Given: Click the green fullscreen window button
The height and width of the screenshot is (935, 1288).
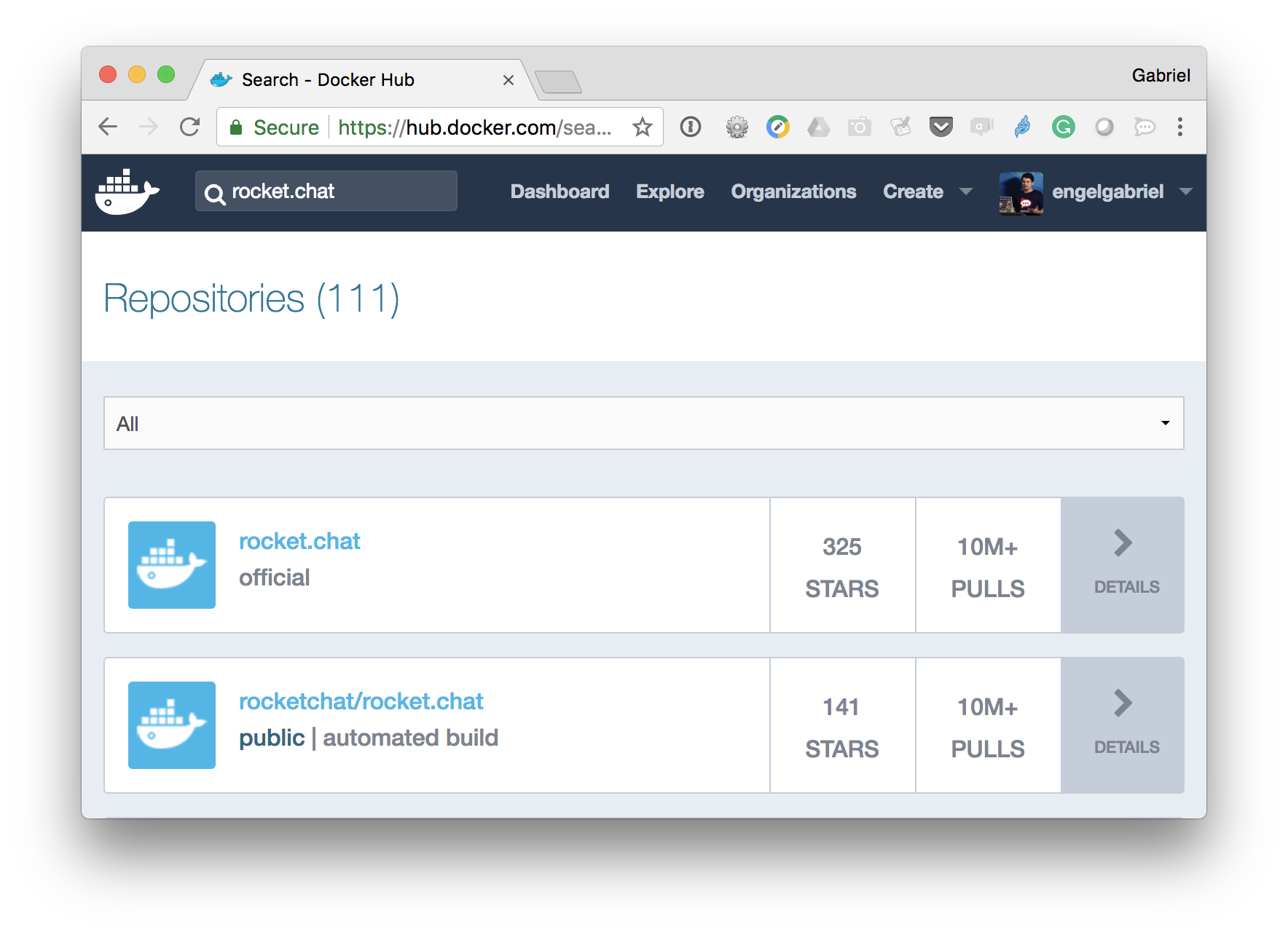Looking at the screenshot, I should (x=166, y=74).
